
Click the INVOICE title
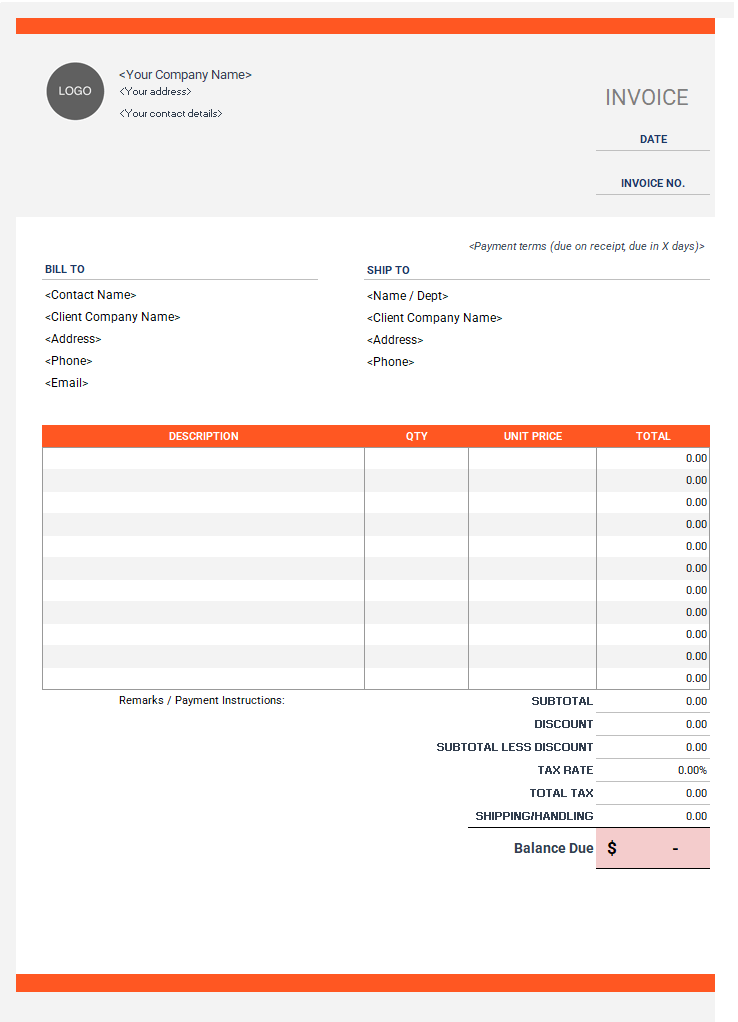coord(646,98)
